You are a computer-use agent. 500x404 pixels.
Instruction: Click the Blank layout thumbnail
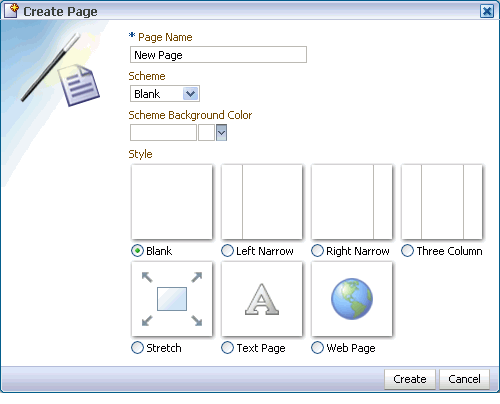172,202
